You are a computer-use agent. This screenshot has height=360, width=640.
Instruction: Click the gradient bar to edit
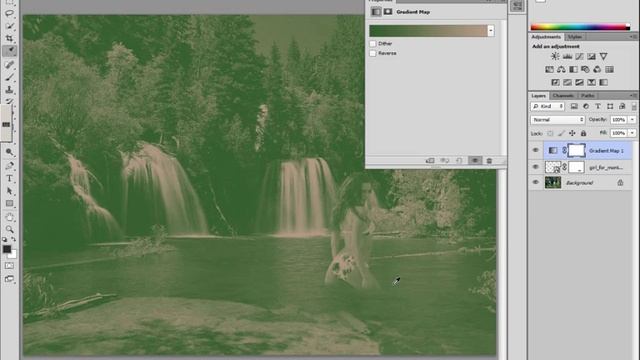tap(428, 31)
